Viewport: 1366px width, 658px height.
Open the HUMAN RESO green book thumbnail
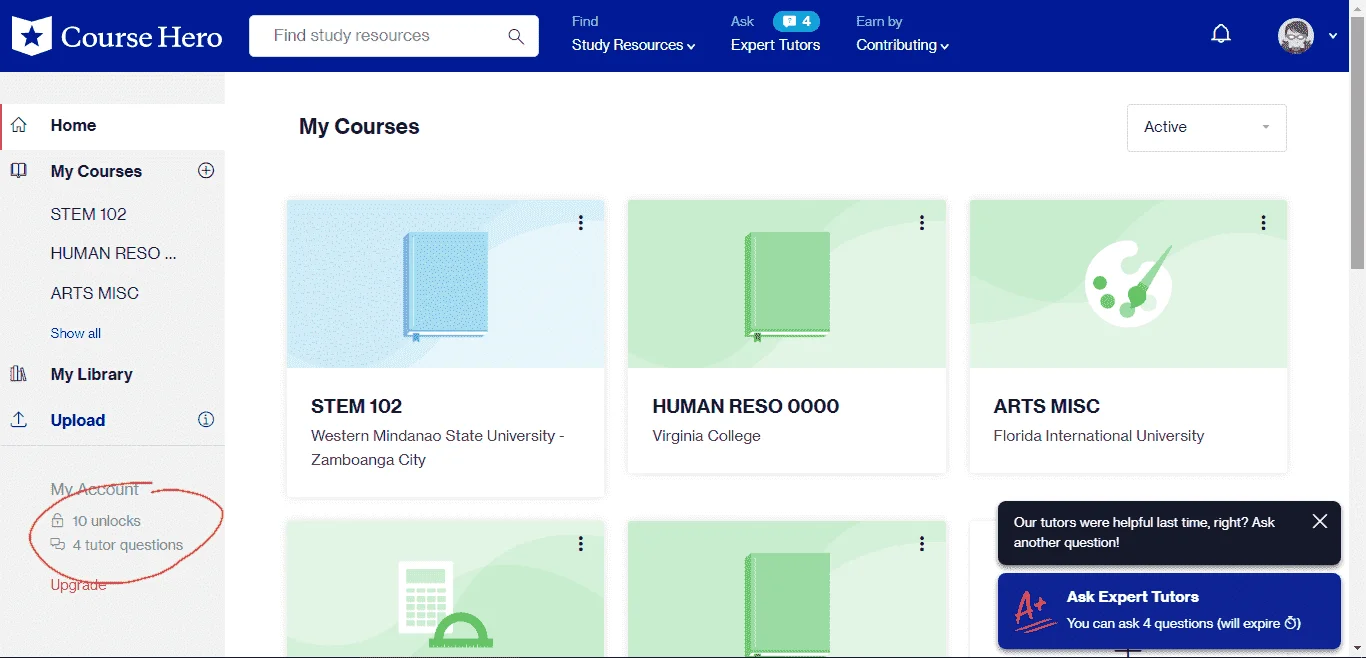pyautogui.click(x=787, y=284)
